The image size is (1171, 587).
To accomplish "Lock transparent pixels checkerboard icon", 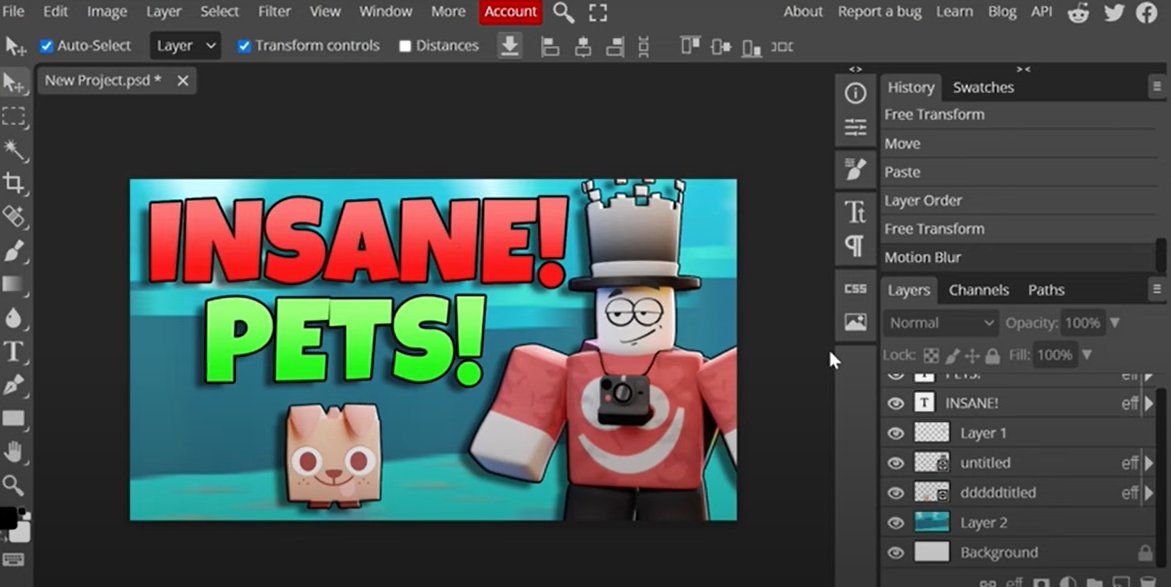I will 931,355.
